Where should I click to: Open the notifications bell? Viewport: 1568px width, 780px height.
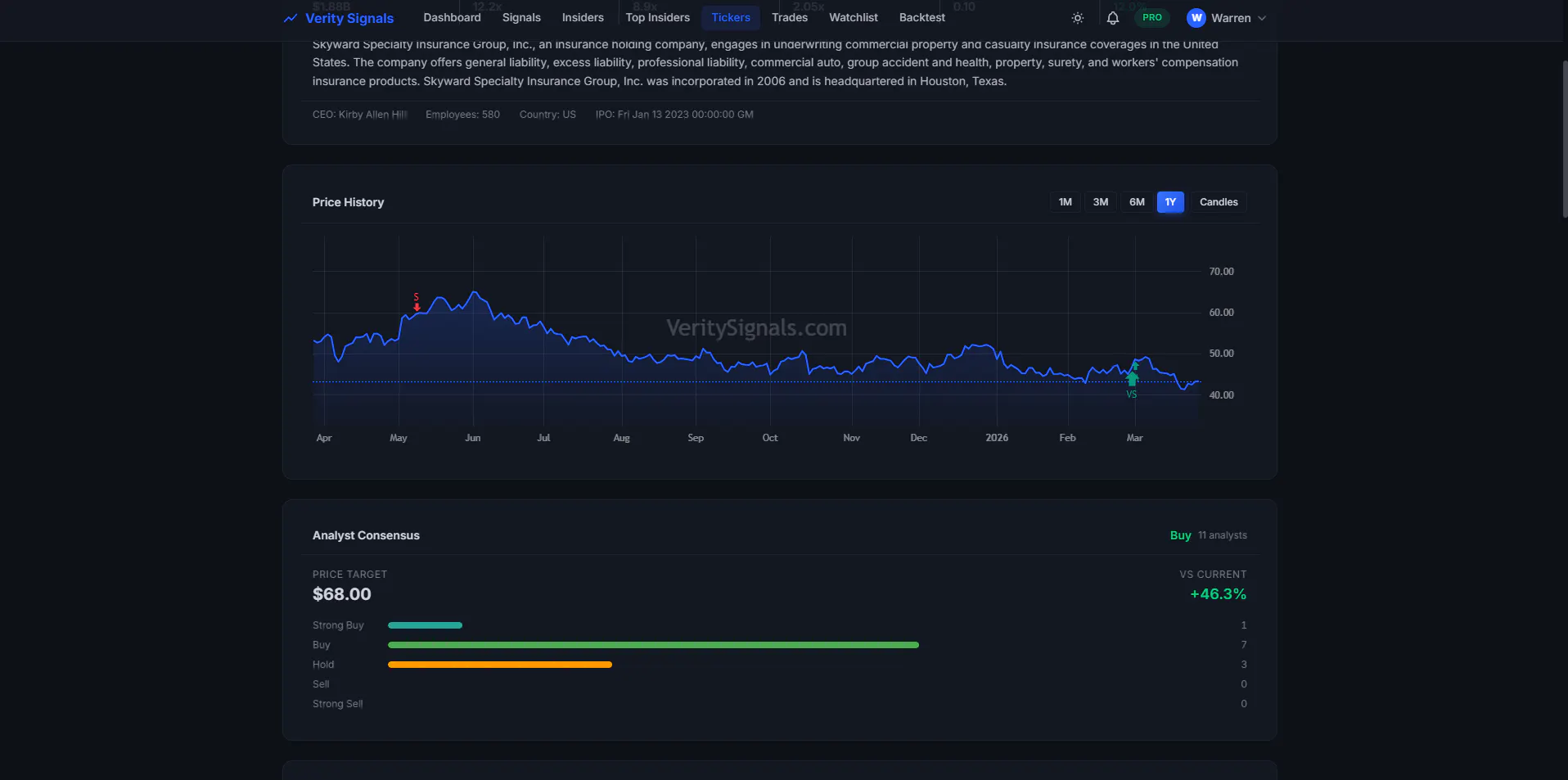click(1113, 18)
